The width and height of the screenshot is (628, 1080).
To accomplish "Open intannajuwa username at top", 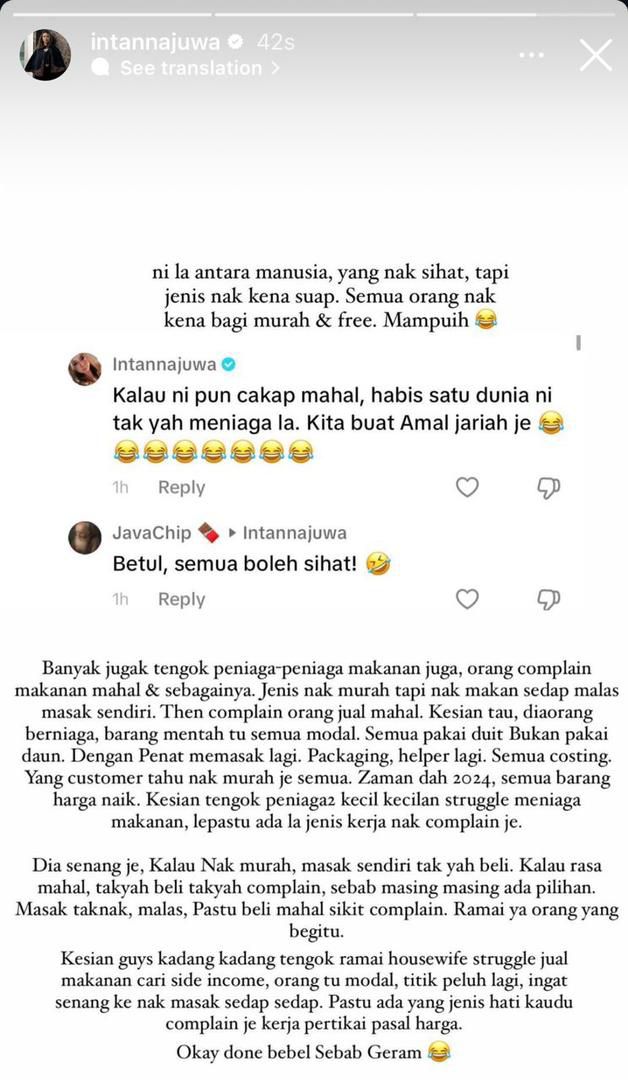I will click(156, 42).
